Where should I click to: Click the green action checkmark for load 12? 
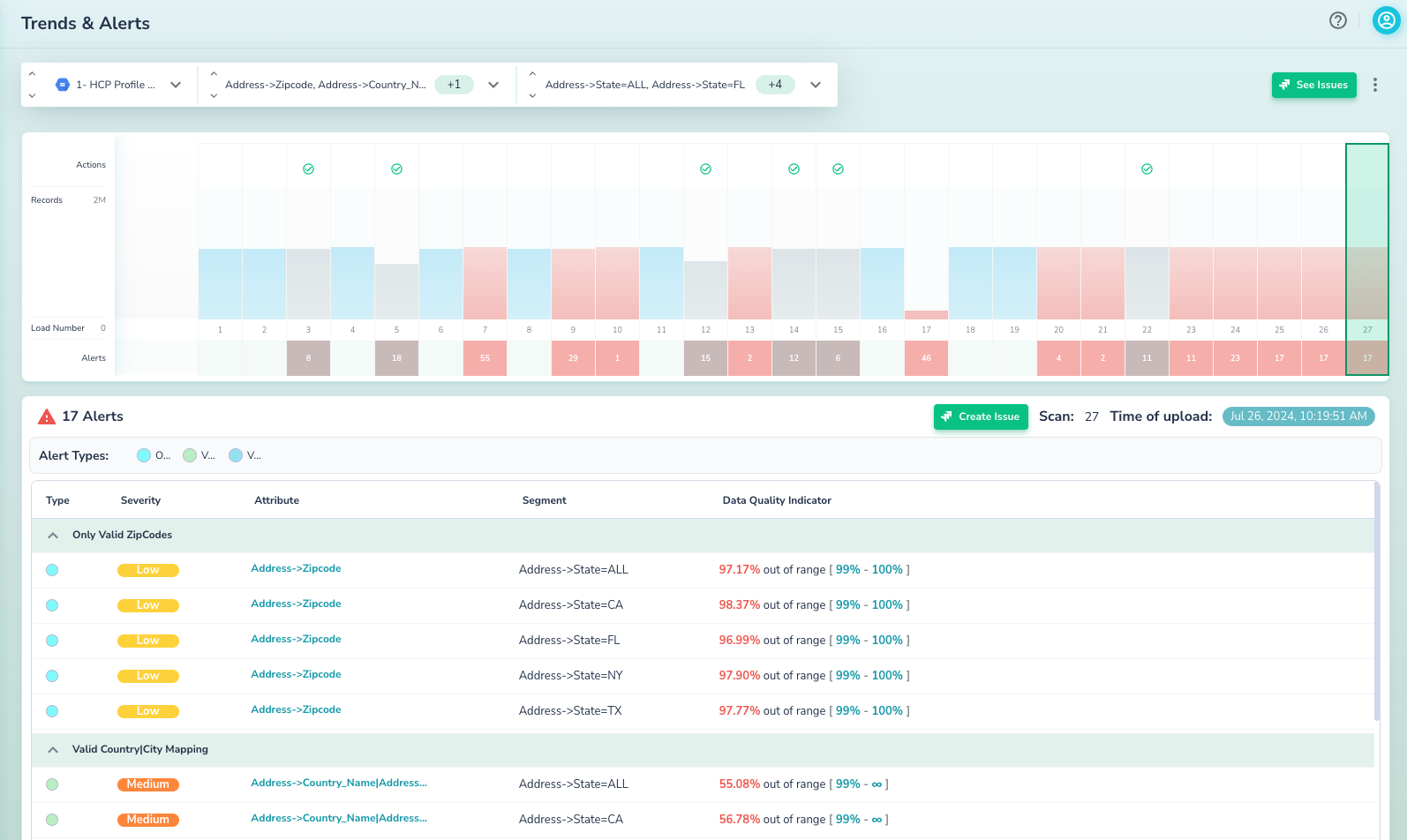(x=705, y=169)
